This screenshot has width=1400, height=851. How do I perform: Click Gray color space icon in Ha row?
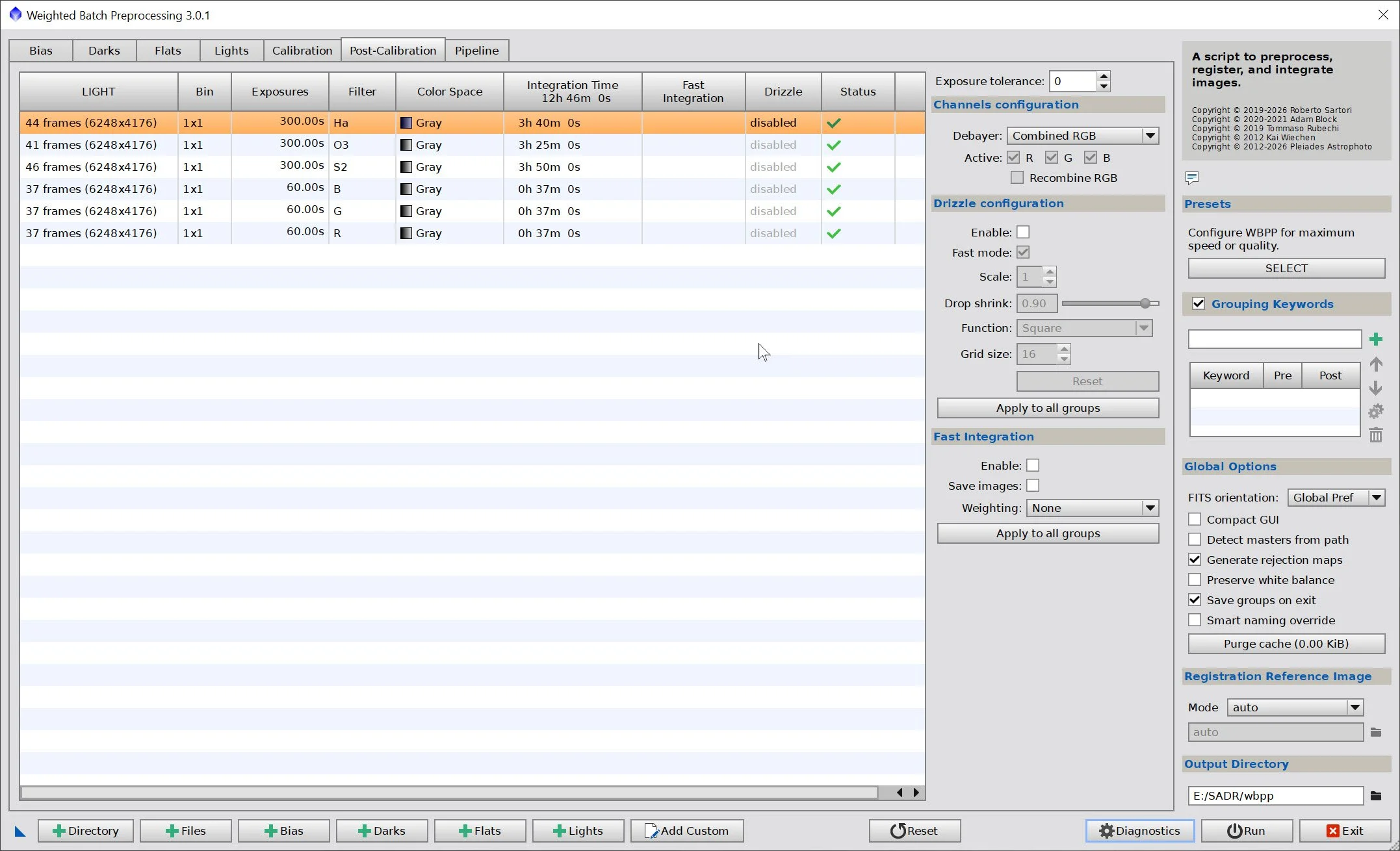tap(406, 123)
